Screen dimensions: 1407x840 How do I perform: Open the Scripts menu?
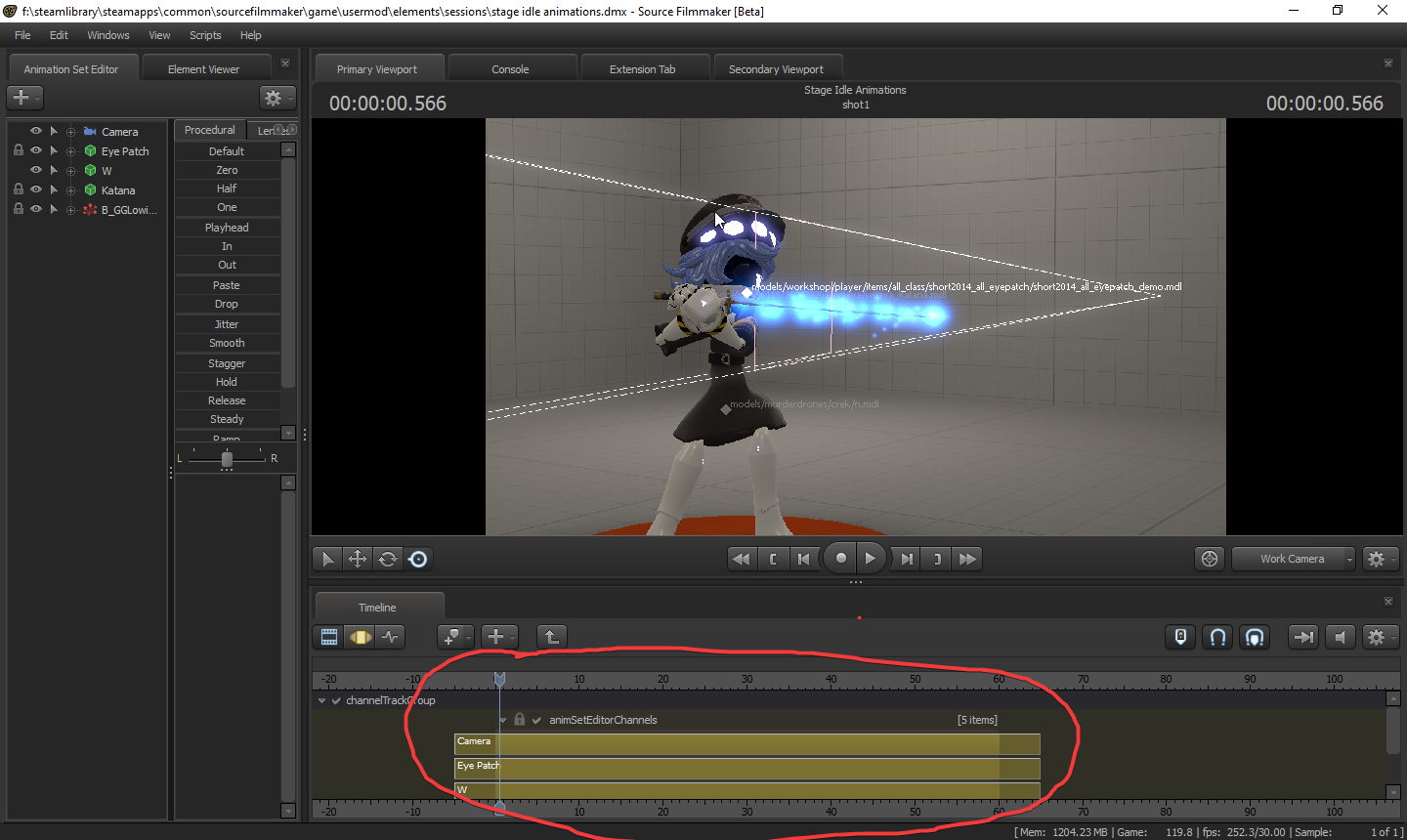point(205,35)
